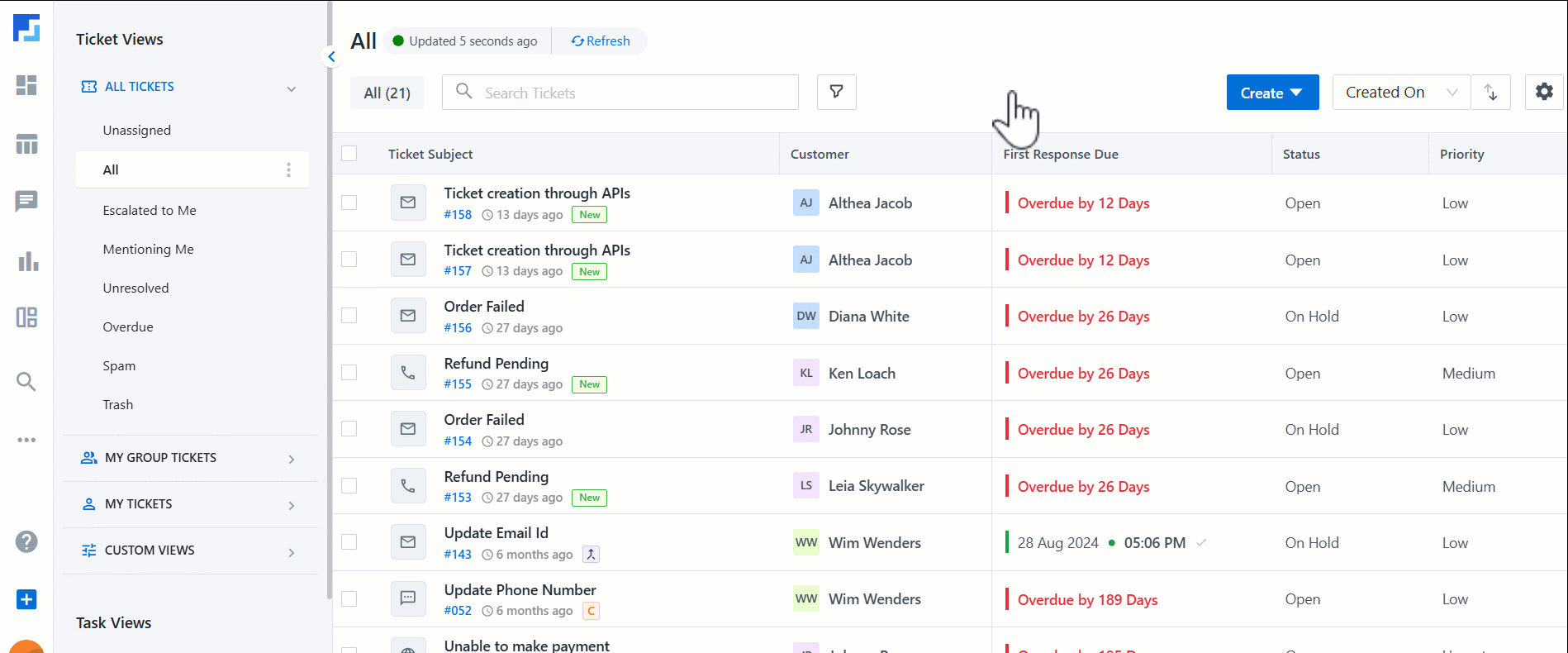1568x653 pixels.
Task: Click the orange C badge on ticket #052
Action: 591,611
